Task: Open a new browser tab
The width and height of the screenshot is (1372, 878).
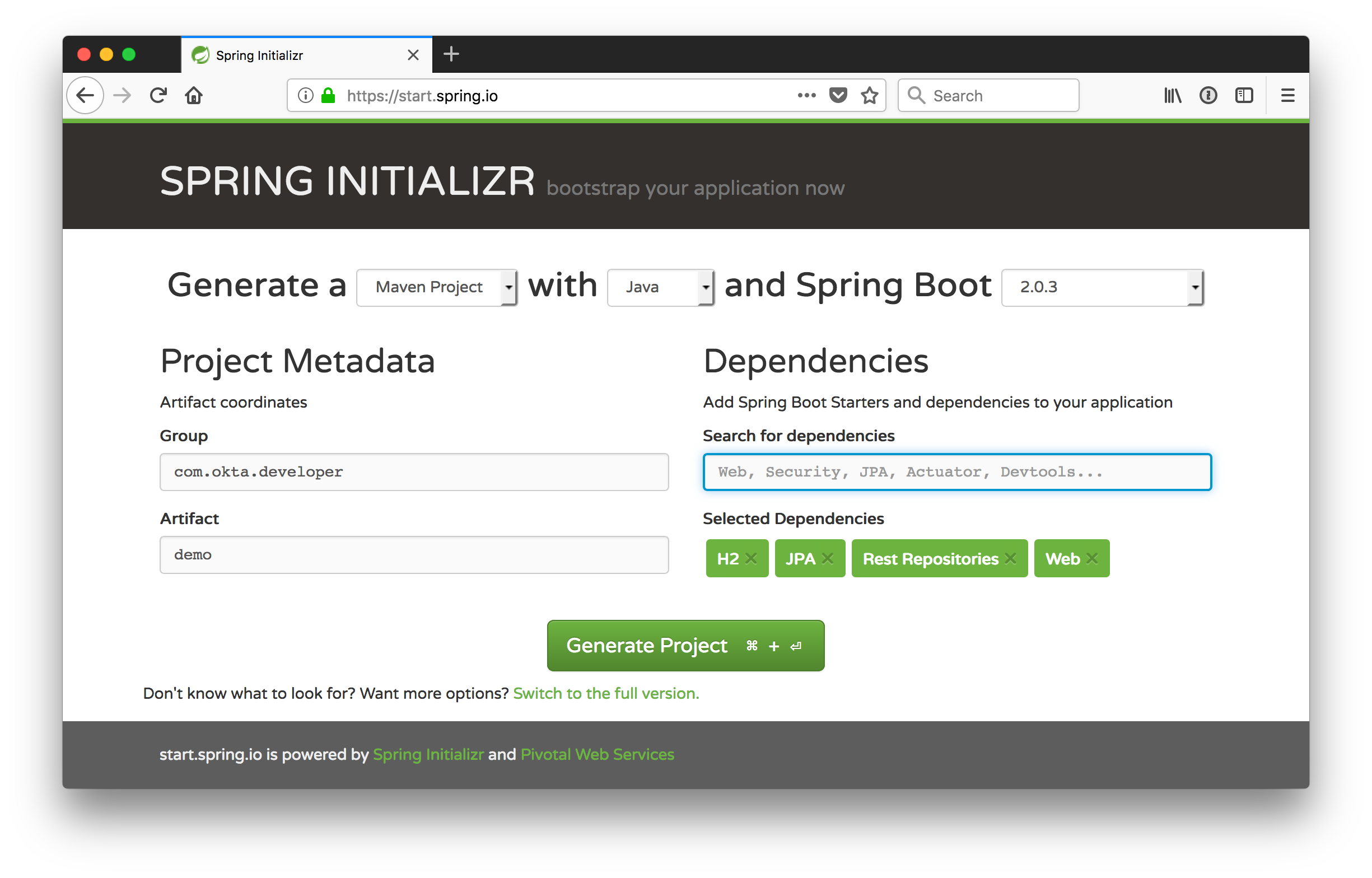Action: 451,54
